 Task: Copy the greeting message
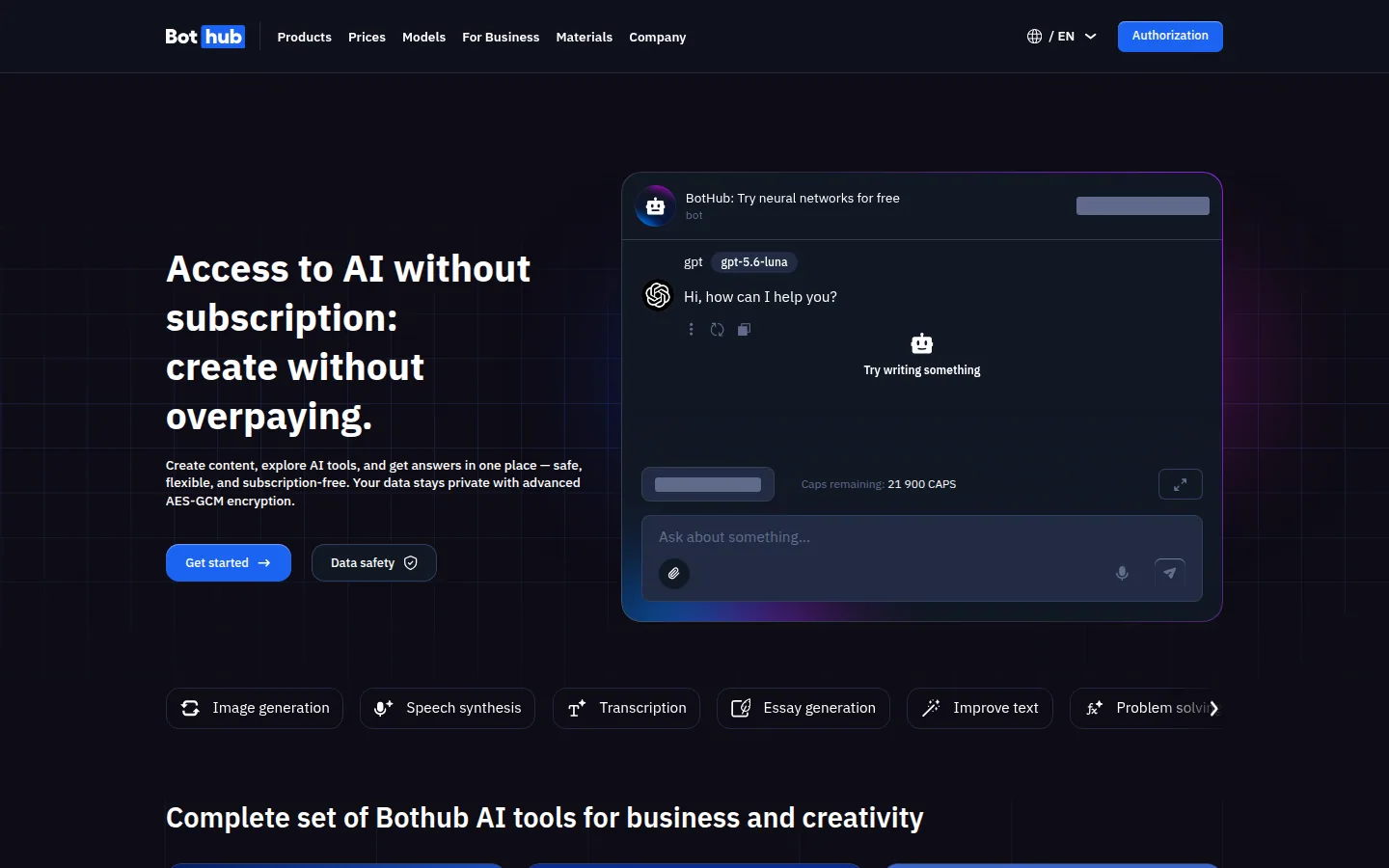pyautogui.click(x=745, y=330)
